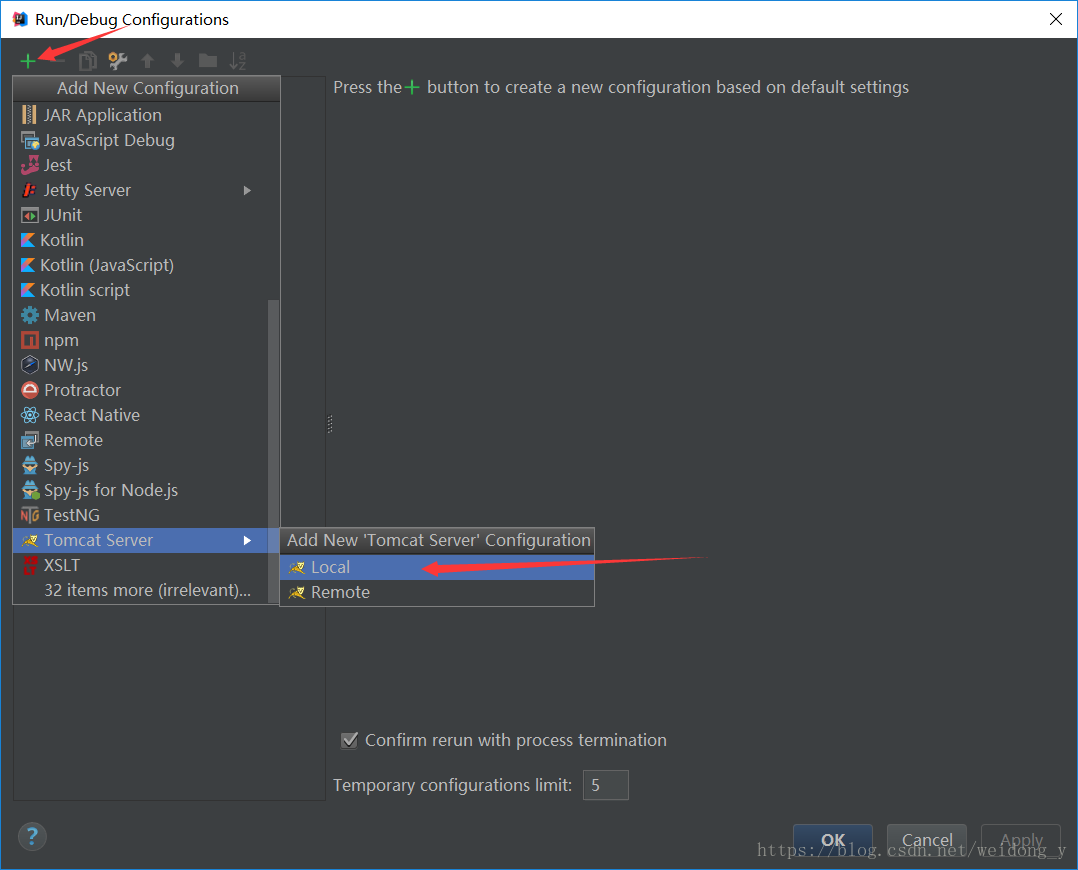Click the Temporary configurations limit label
Viewport: 1078px width, 870px height.
[452, 785]
